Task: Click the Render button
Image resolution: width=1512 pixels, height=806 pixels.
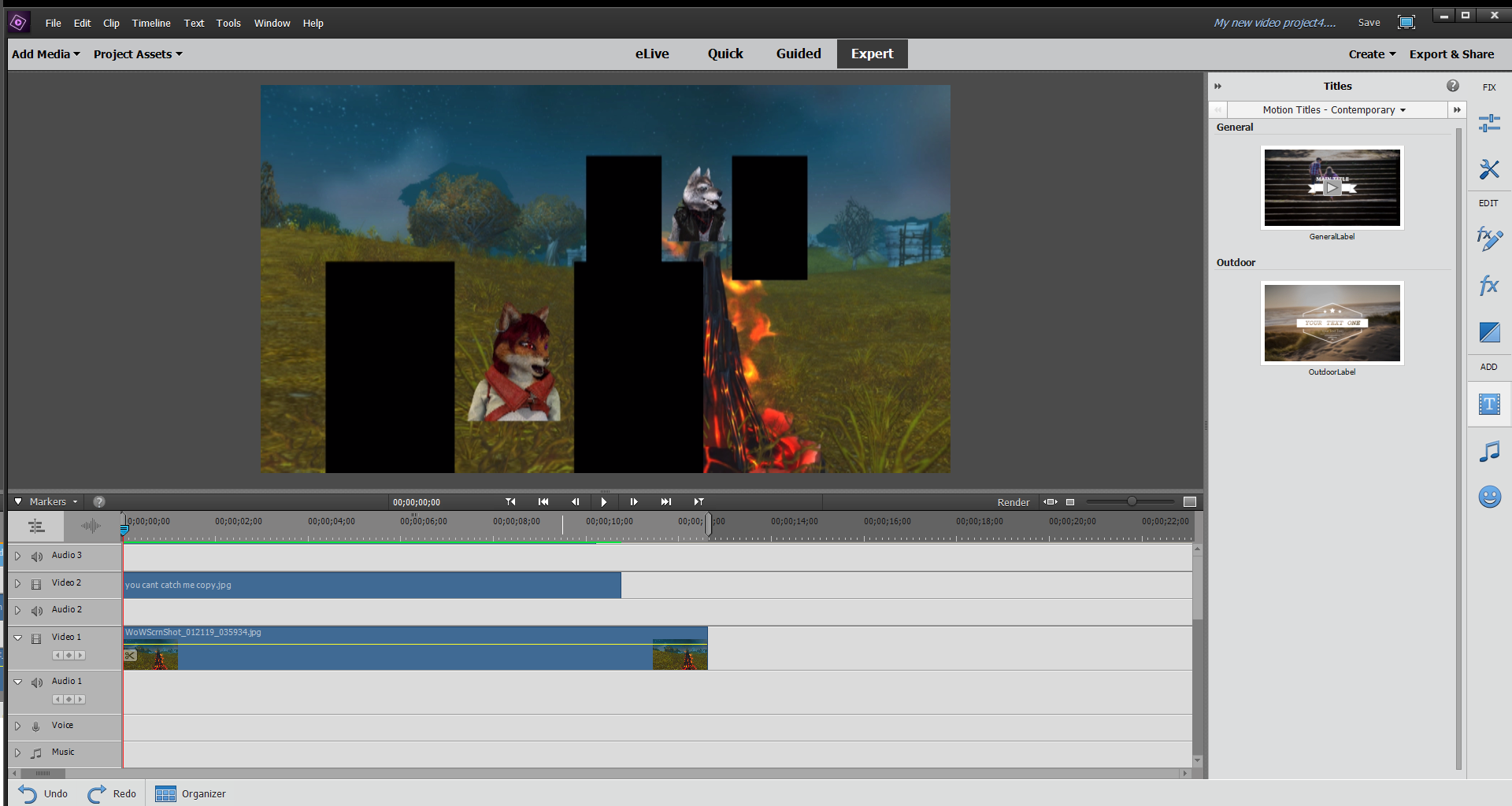Action: (1013, 502)
